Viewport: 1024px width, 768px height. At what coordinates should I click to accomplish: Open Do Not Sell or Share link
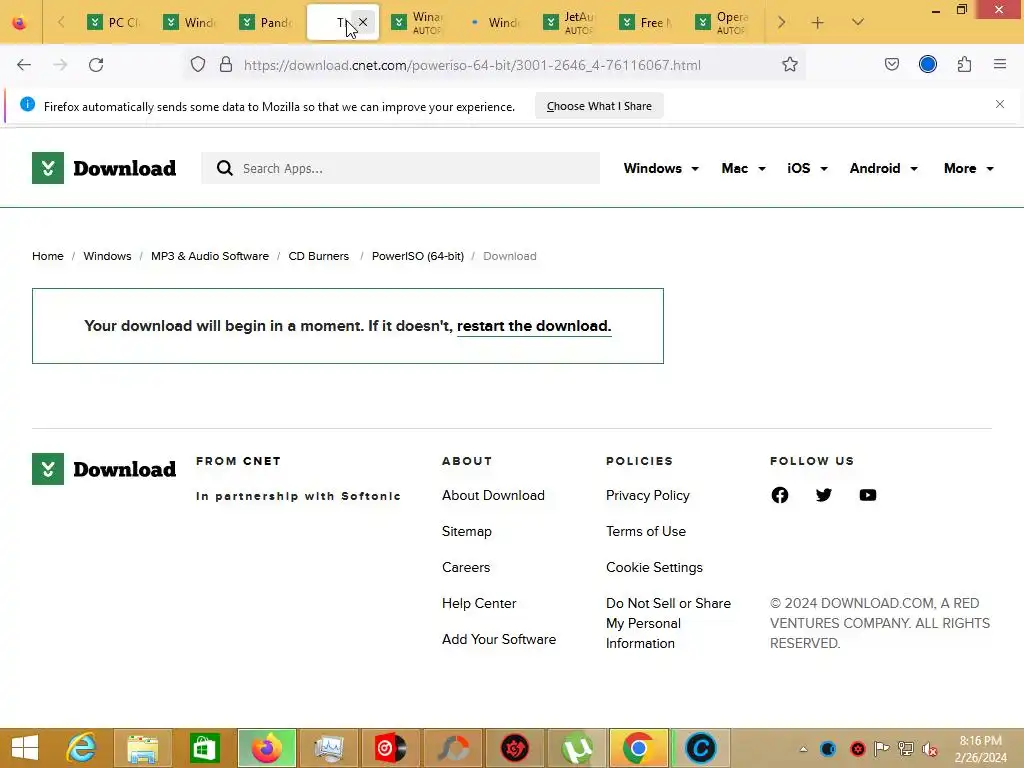click(668, 623)
